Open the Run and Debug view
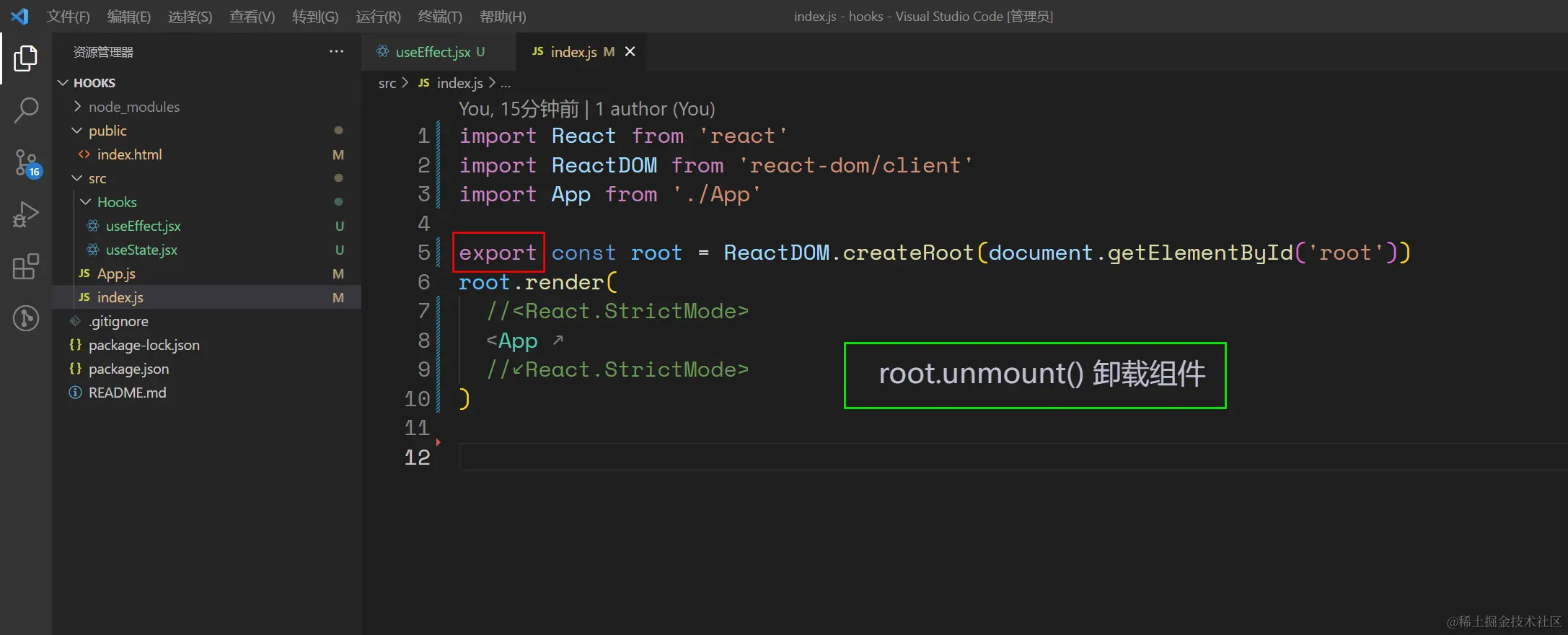1568x635 pixels. click(26, 214)
